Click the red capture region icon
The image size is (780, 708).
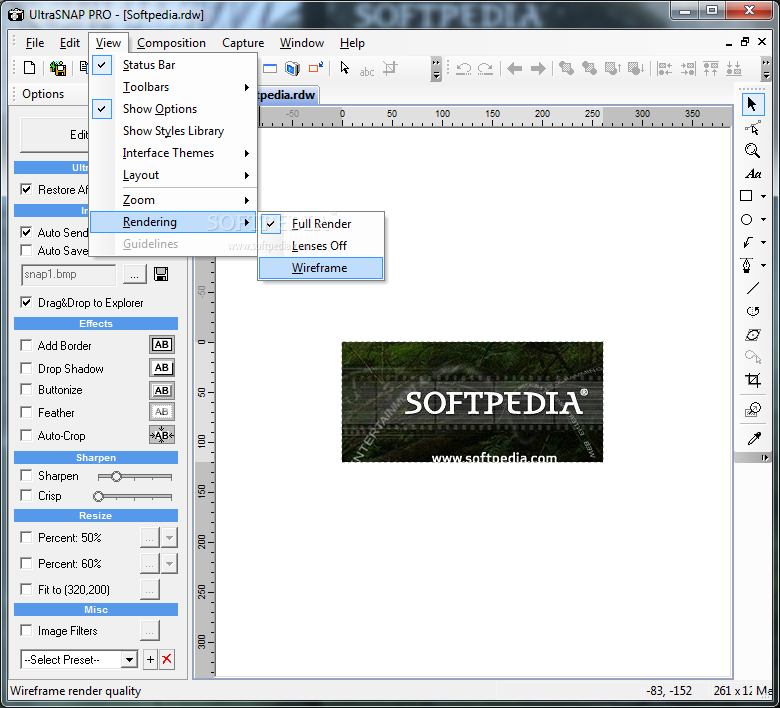point(316,67)
